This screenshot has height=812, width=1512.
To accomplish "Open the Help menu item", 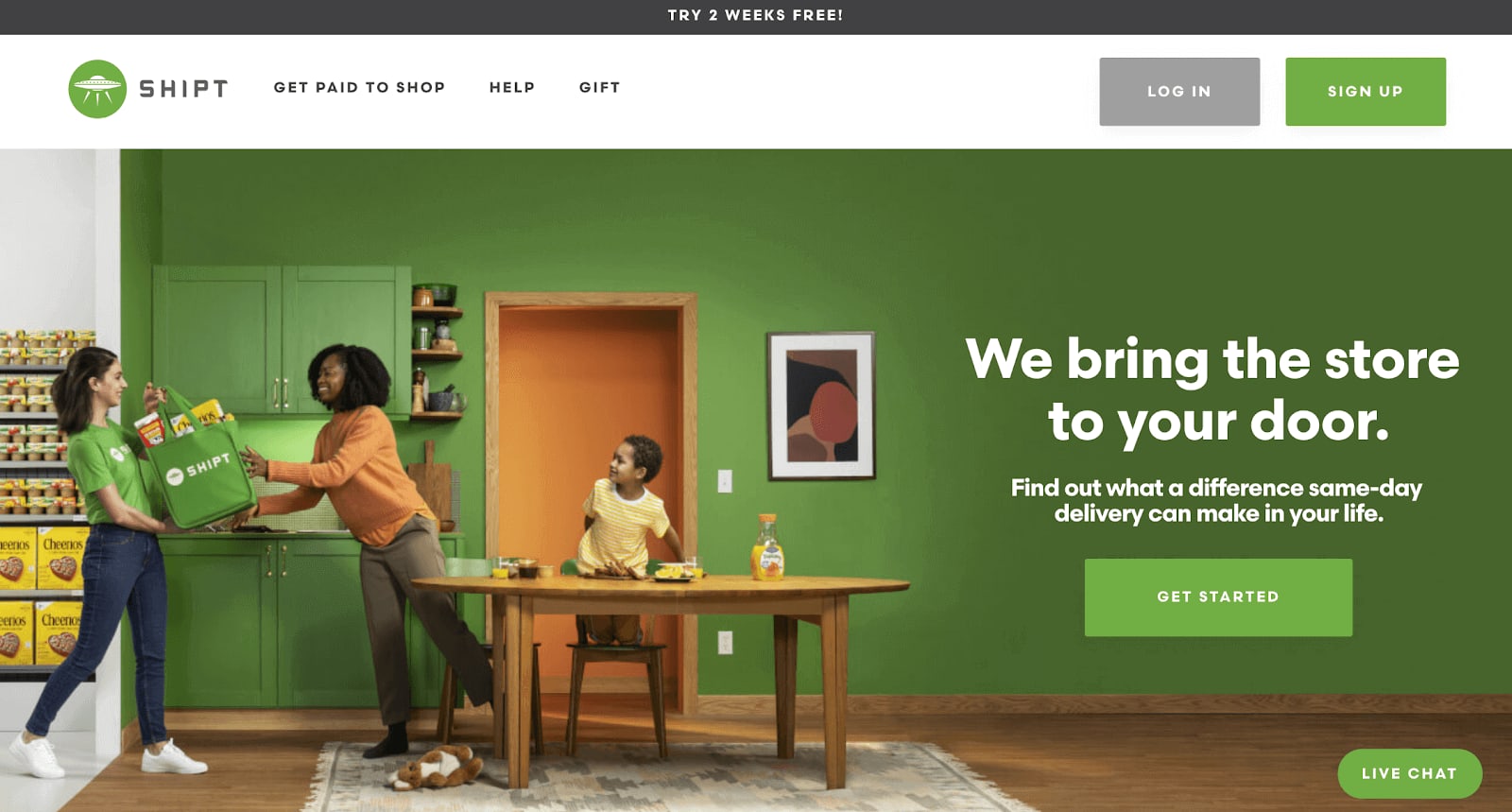I will coord(512,87).
